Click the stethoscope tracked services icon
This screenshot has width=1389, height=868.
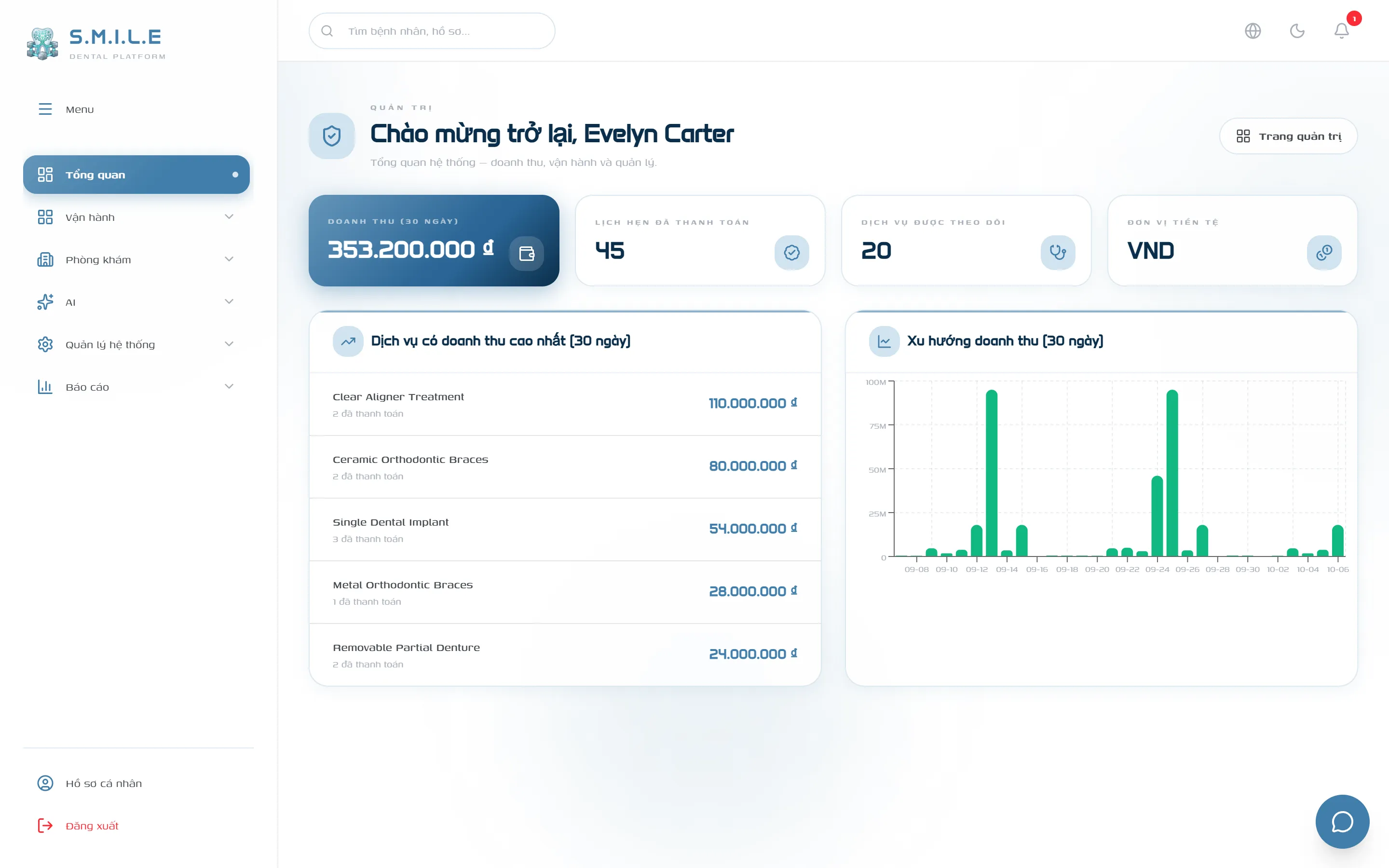[1058, 253]
